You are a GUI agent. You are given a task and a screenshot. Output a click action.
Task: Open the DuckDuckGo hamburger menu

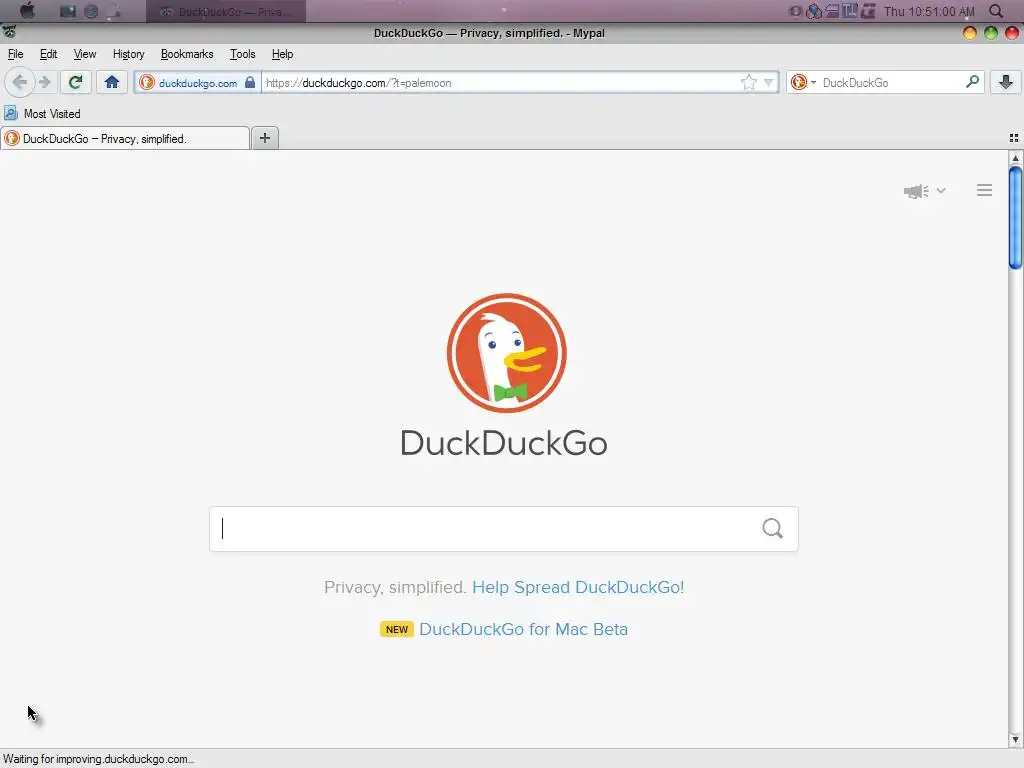coord(984,190)
